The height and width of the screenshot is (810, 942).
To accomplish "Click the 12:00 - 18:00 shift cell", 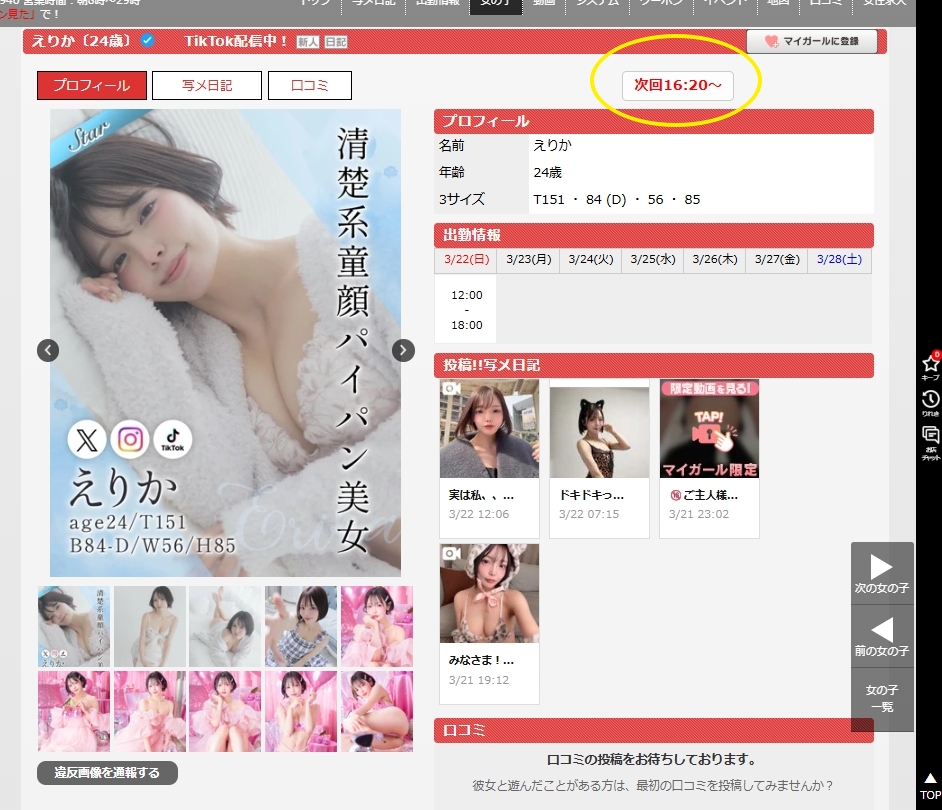I will (466, 309).
